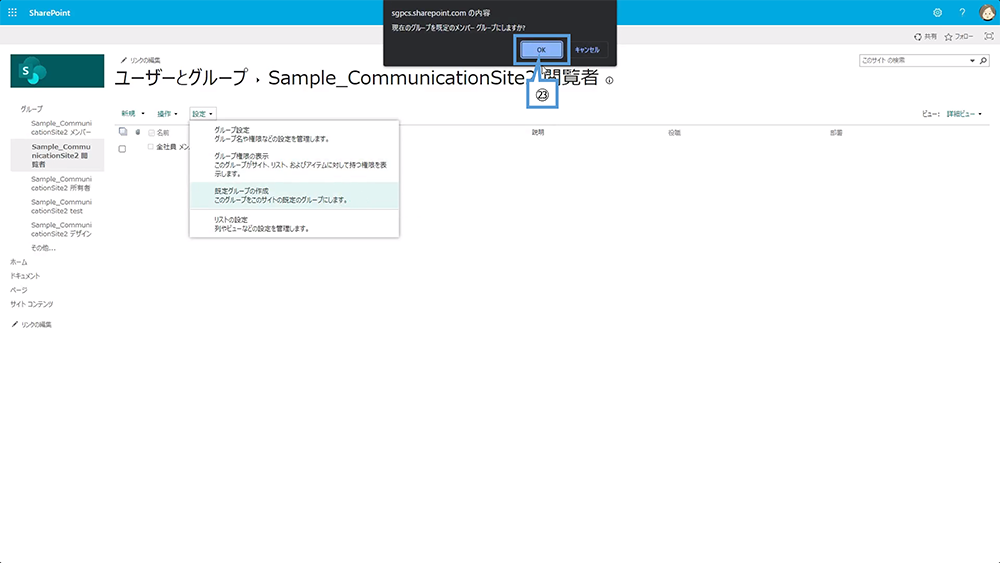
Task: Click the info icon next to page title
Action: [x=609, y=80]
